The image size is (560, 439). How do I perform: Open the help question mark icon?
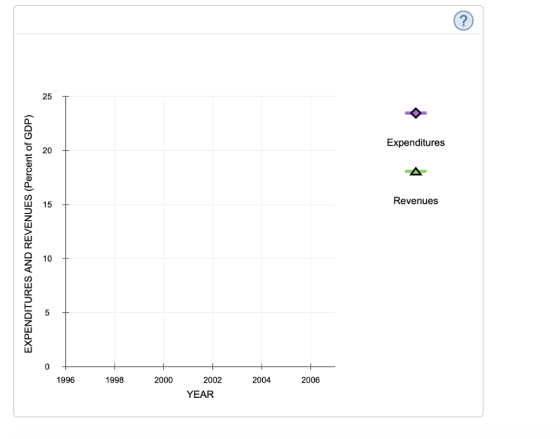point(464,21)
